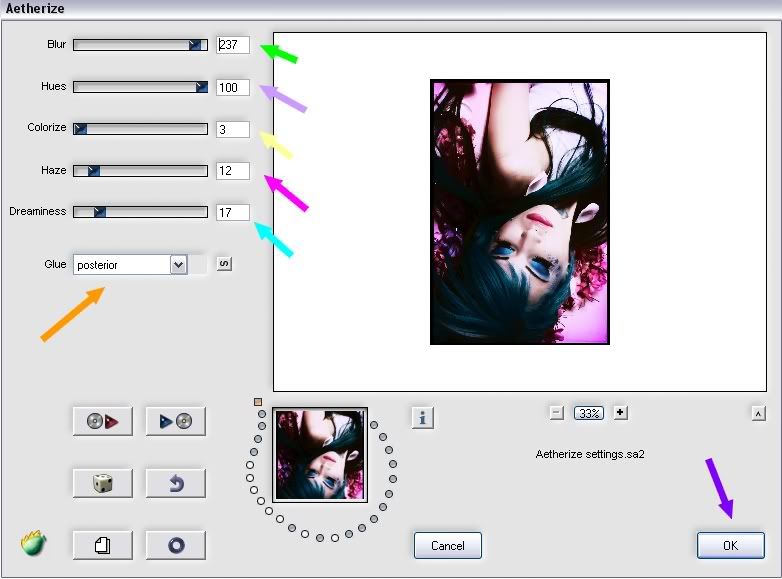Click the small preview thumbnail in the ring
Image resolution: width=782 pixels, height=579 pixels.
tap(320, 455)
